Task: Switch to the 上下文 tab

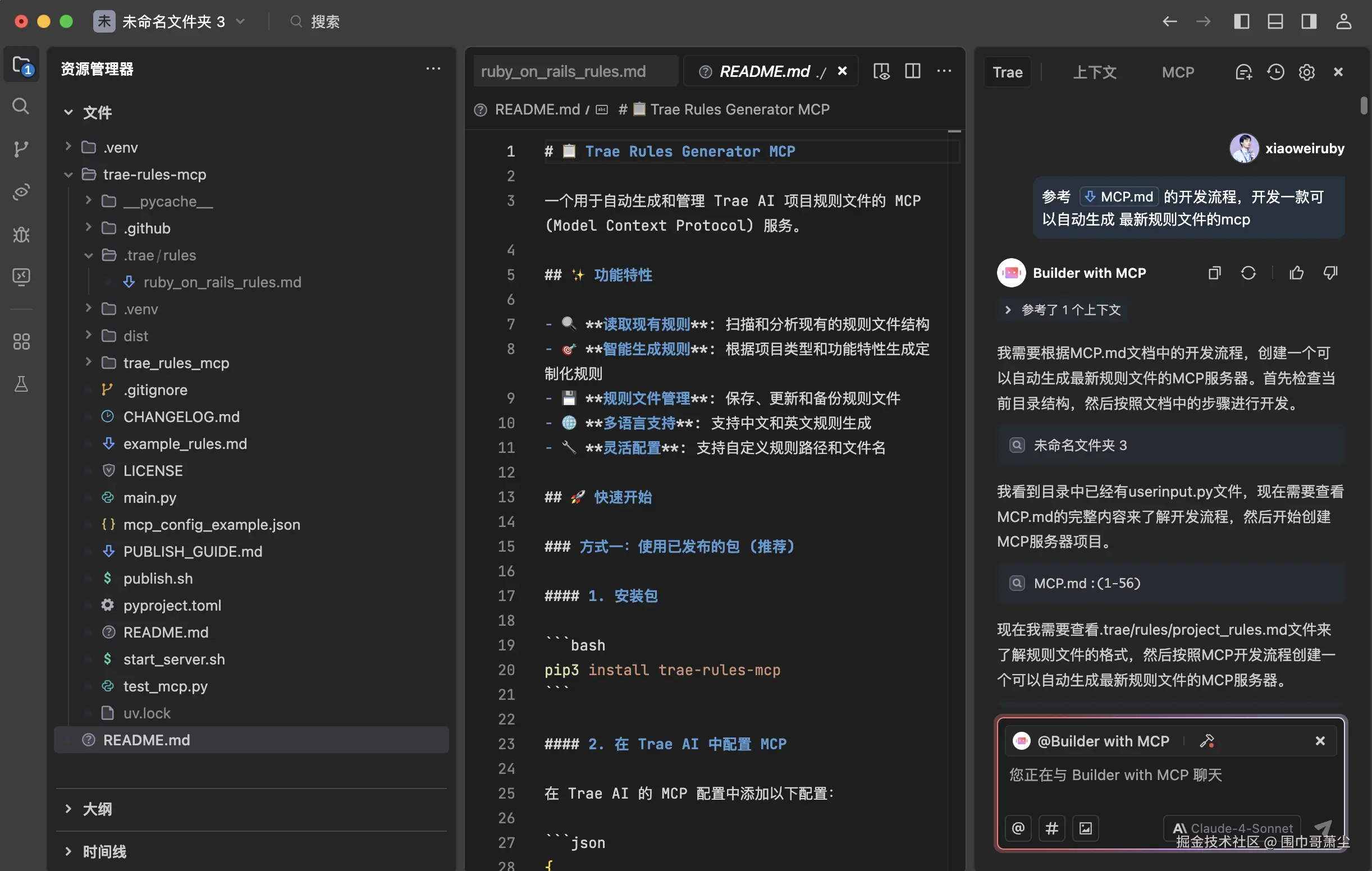Action: coord(1095,72)
